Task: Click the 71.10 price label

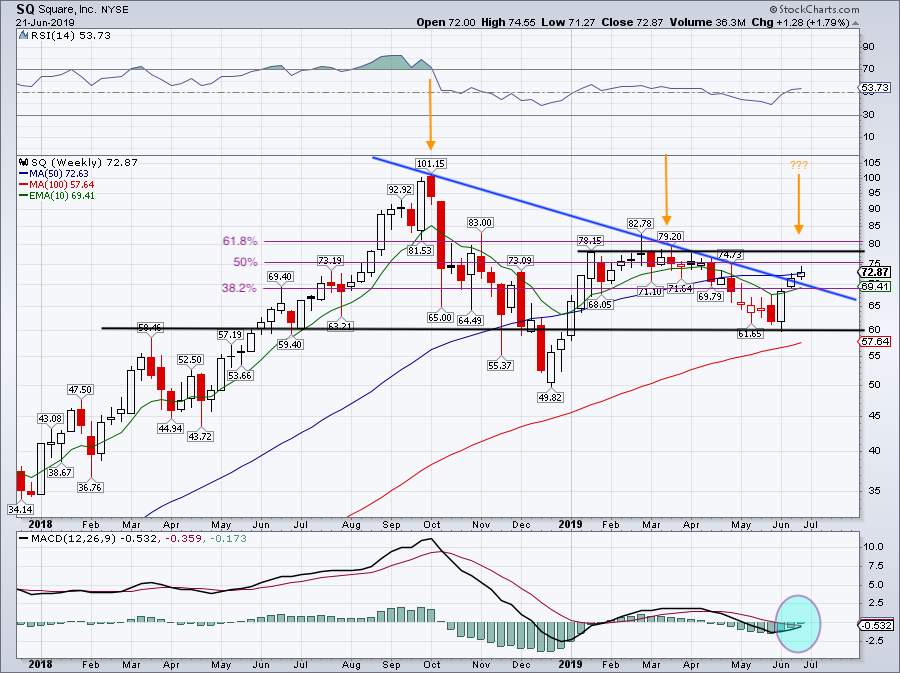Action: pos(650,291)
